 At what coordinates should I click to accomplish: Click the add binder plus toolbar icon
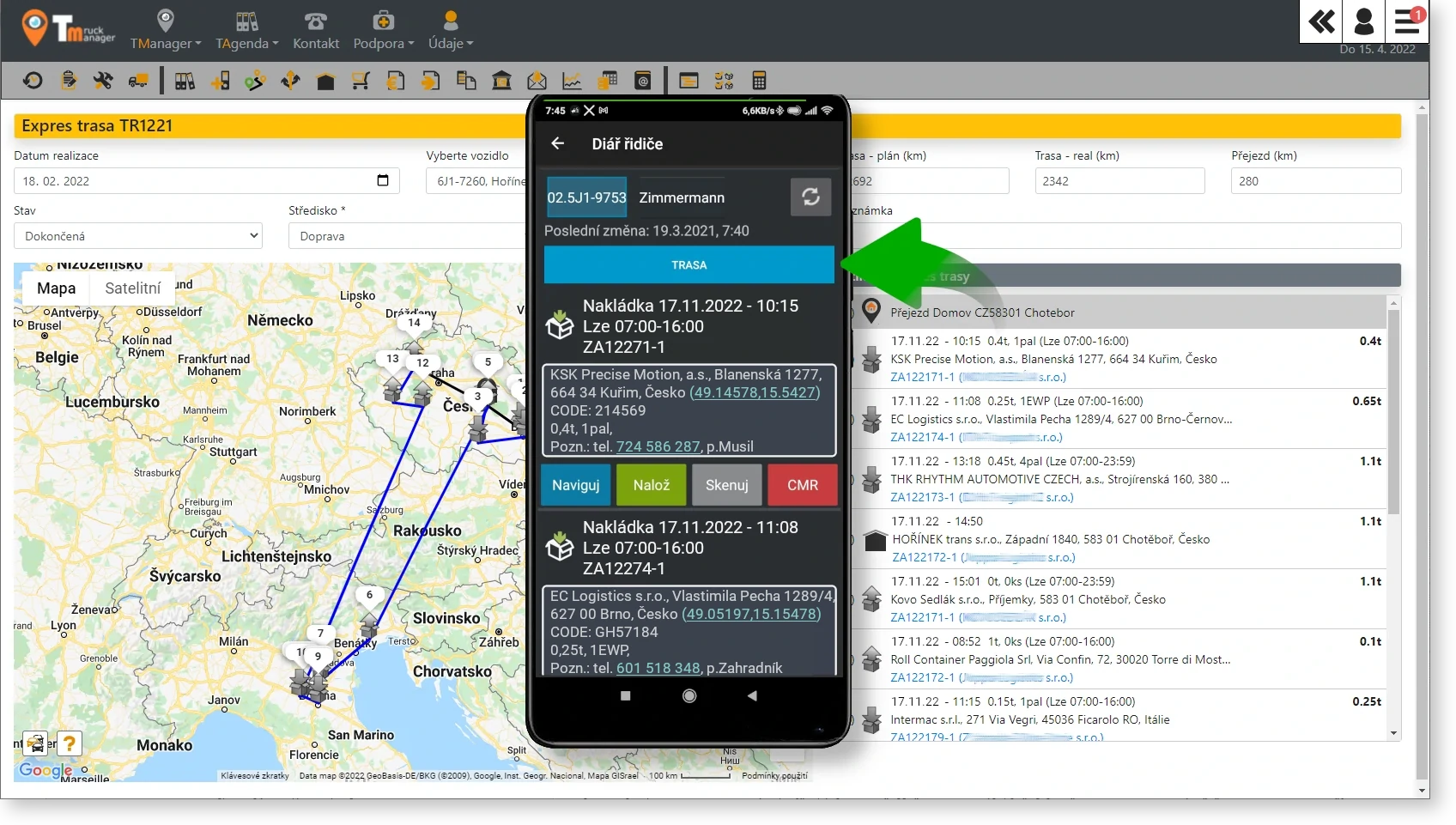(x=220, y=81)
